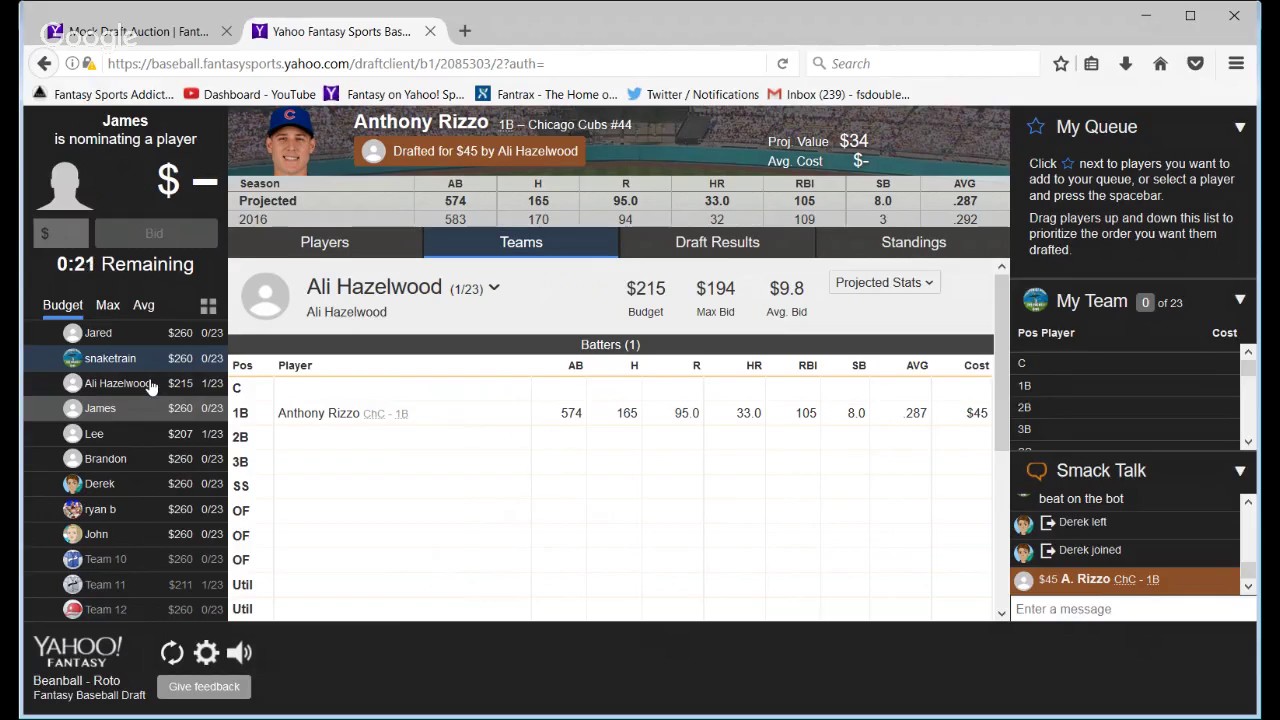Click ryan b avatar in team list
This screenshot has height=720, width=1280.
point(72,509)
